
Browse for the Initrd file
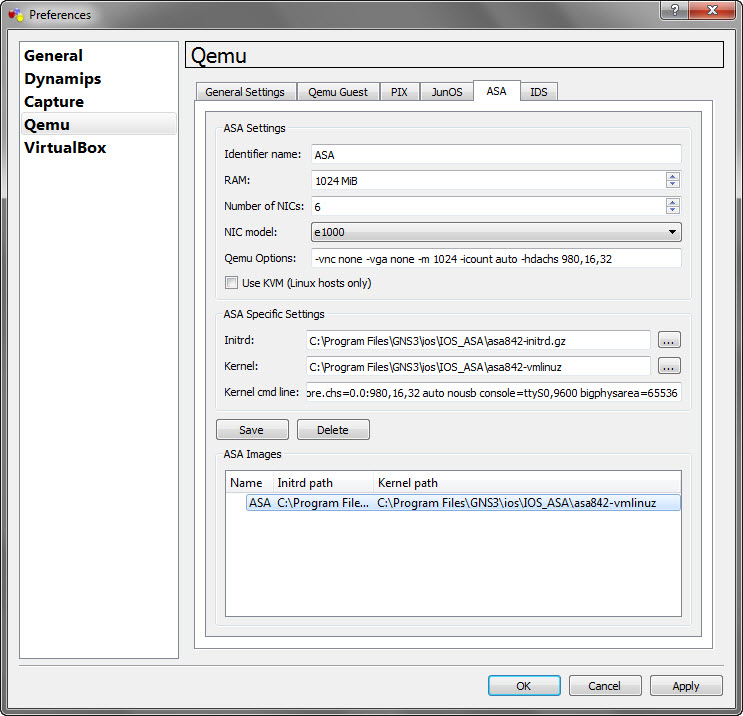(669, 340)
